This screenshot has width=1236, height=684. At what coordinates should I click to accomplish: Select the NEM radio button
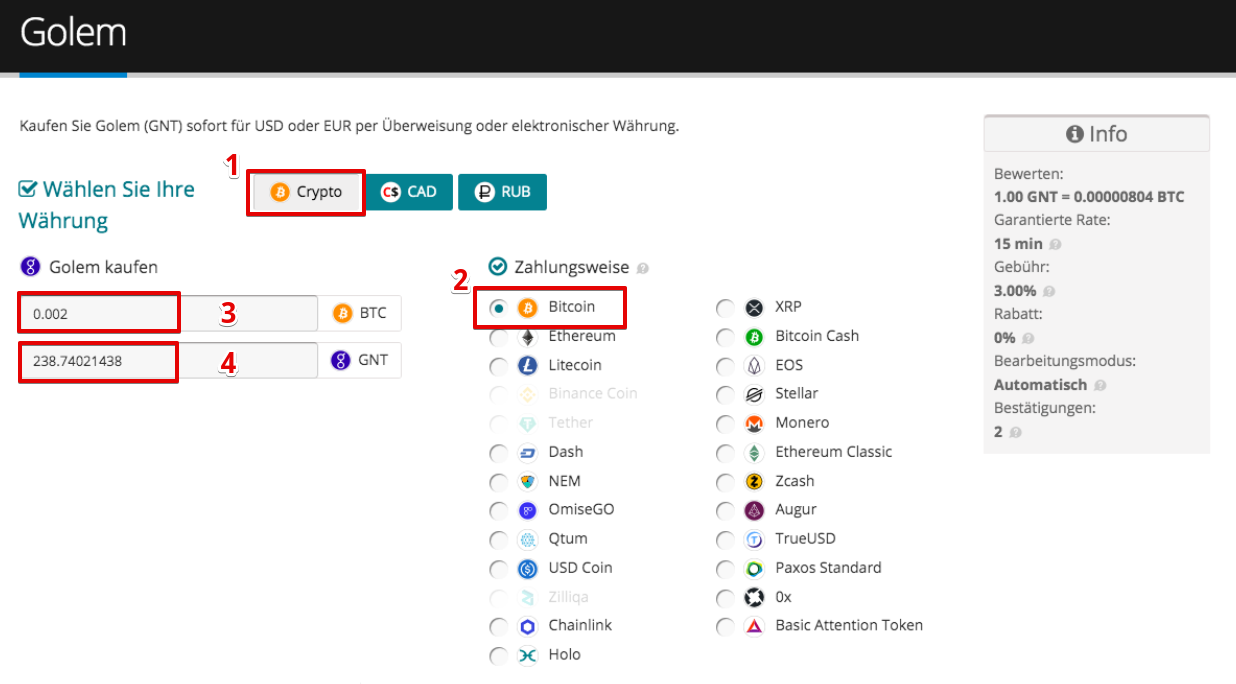point(498,482)
